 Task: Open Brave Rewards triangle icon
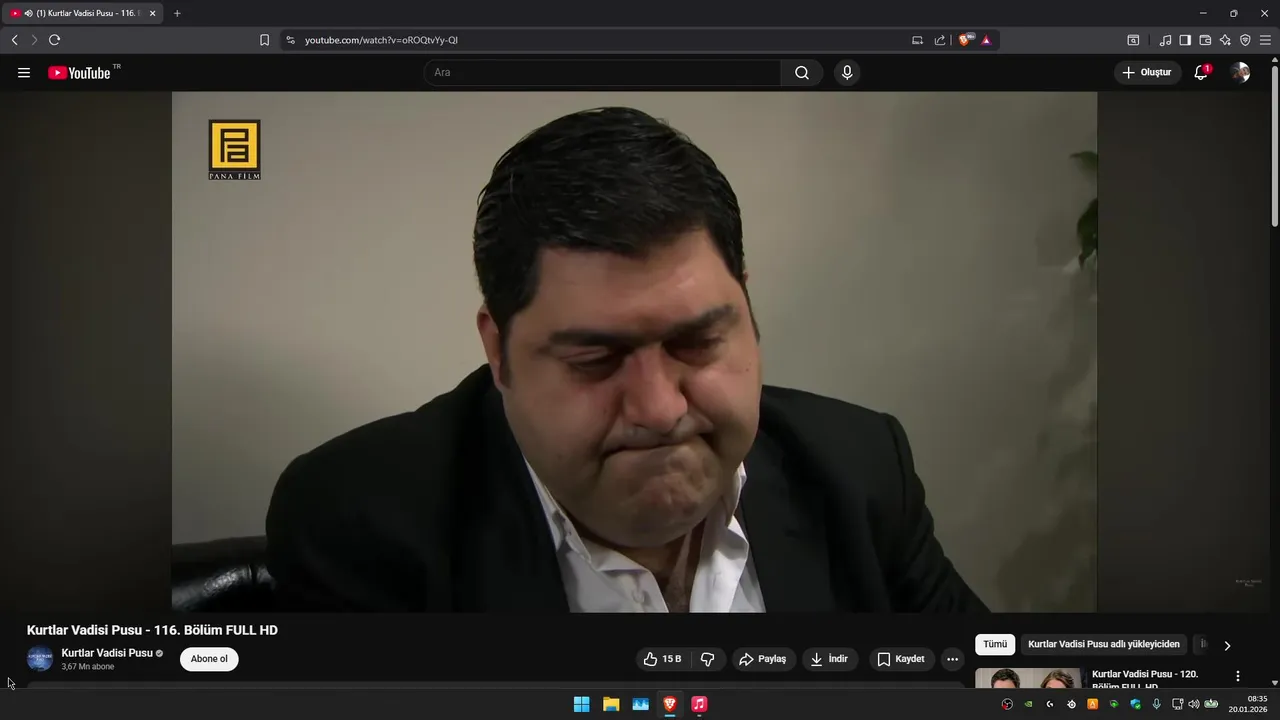point(986,40)
